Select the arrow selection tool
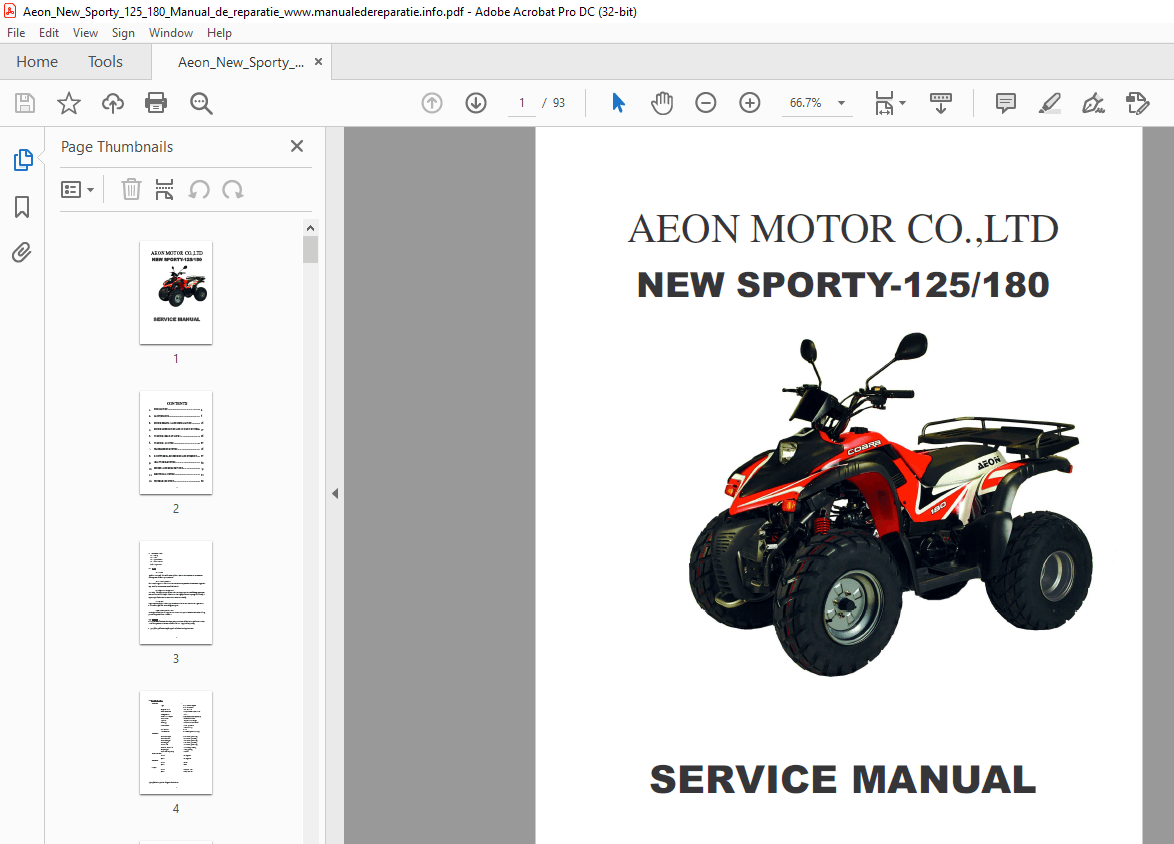This screenshot has height=844, width=1174. (618, 103)
